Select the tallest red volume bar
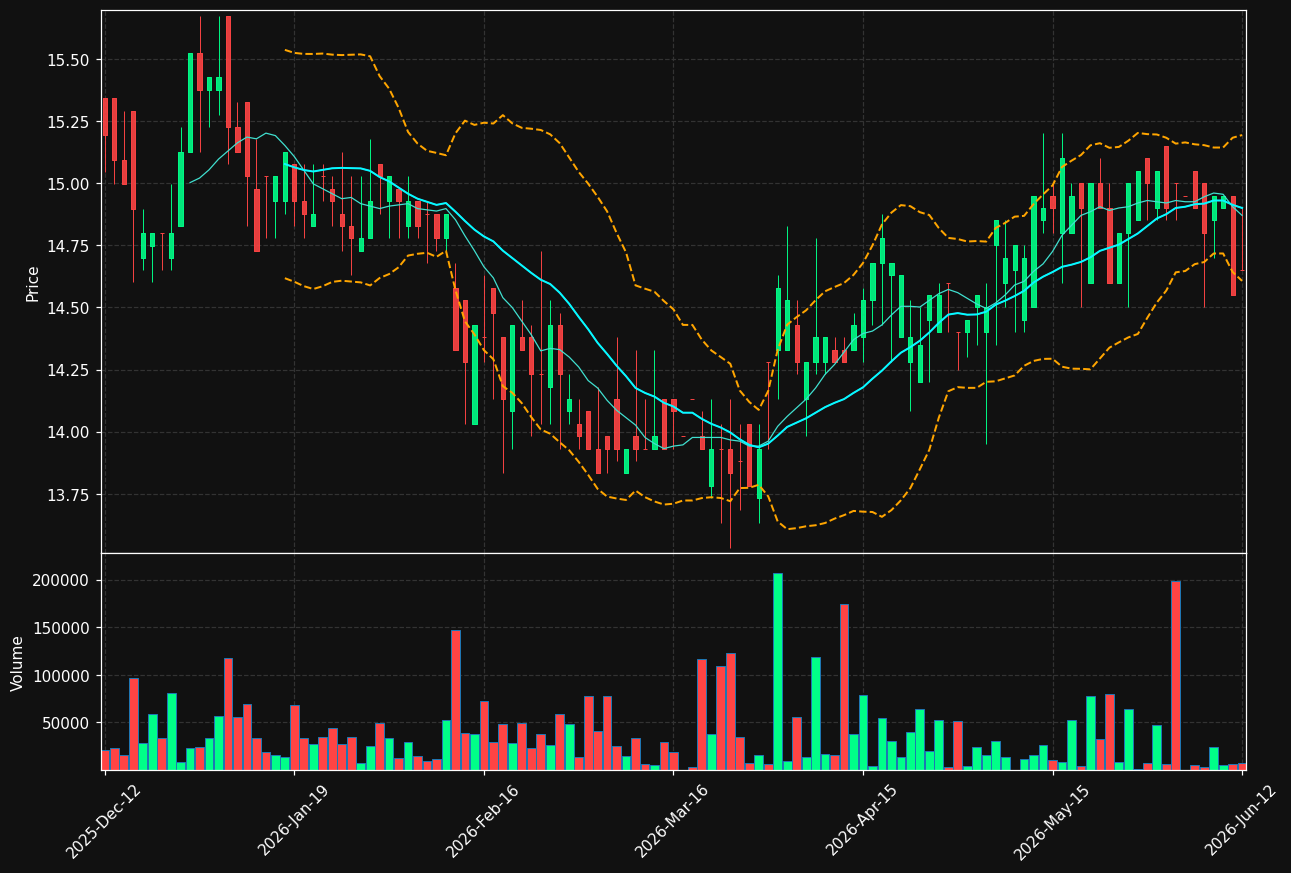This screenshot has height=873, width=1291. click(x=1175, y=675)
